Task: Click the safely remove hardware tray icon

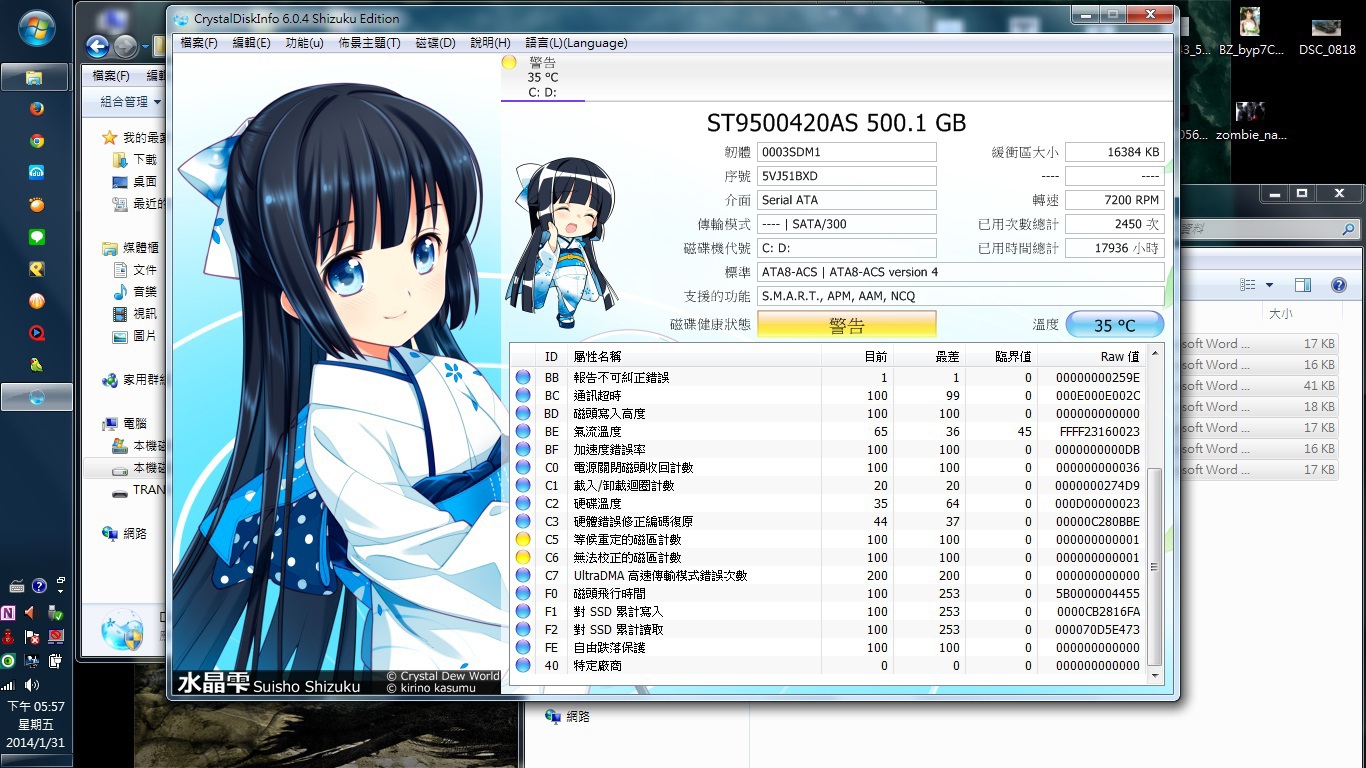Action: click(57, 612)
